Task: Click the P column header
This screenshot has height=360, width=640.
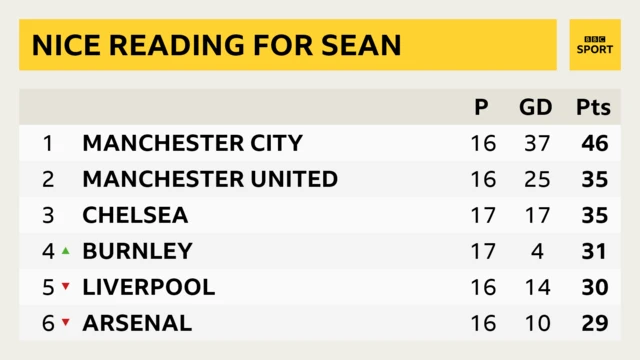Action: click(x=481, y=107)
